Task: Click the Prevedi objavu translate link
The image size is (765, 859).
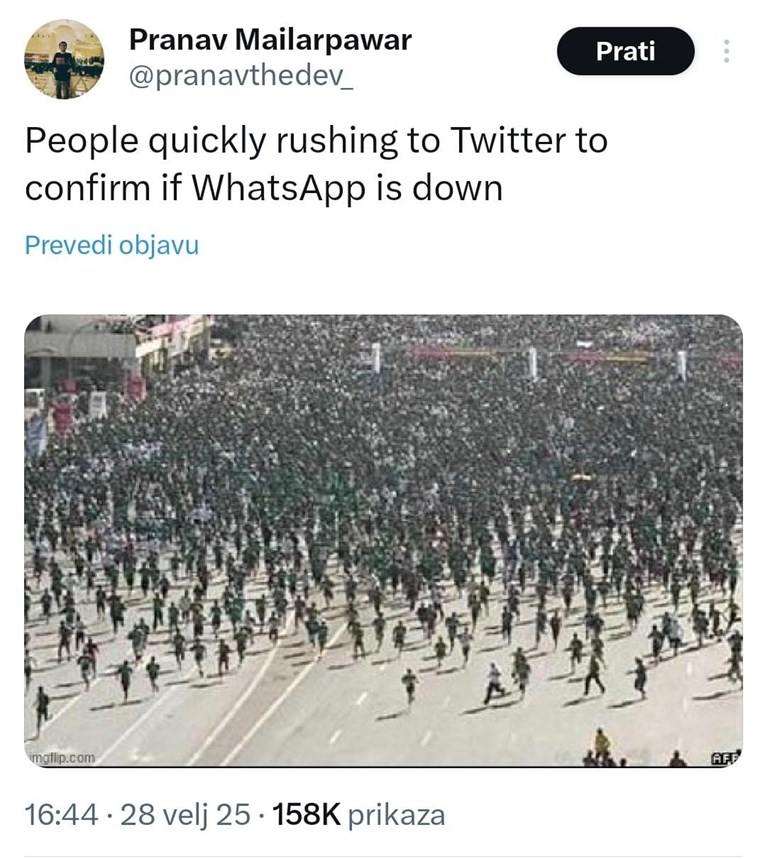Action: [x=111, y=245]
